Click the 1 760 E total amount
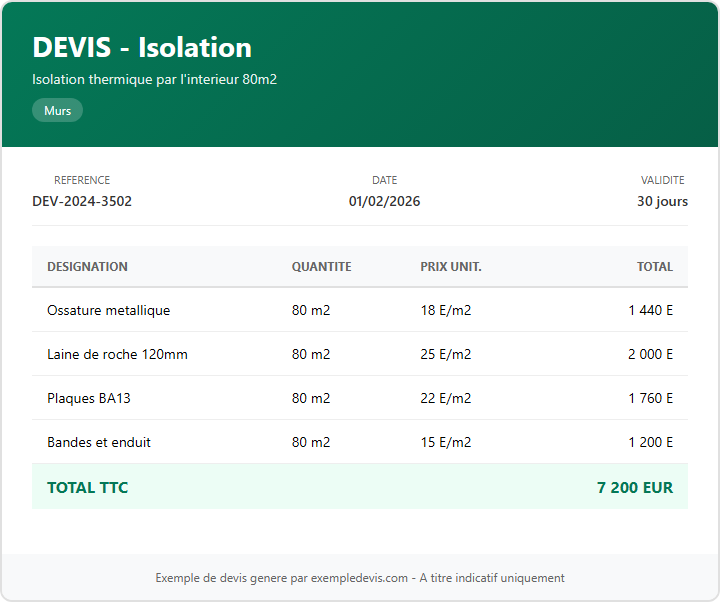Viewport: 720px width, 602px height. click(x=650, y=398)
